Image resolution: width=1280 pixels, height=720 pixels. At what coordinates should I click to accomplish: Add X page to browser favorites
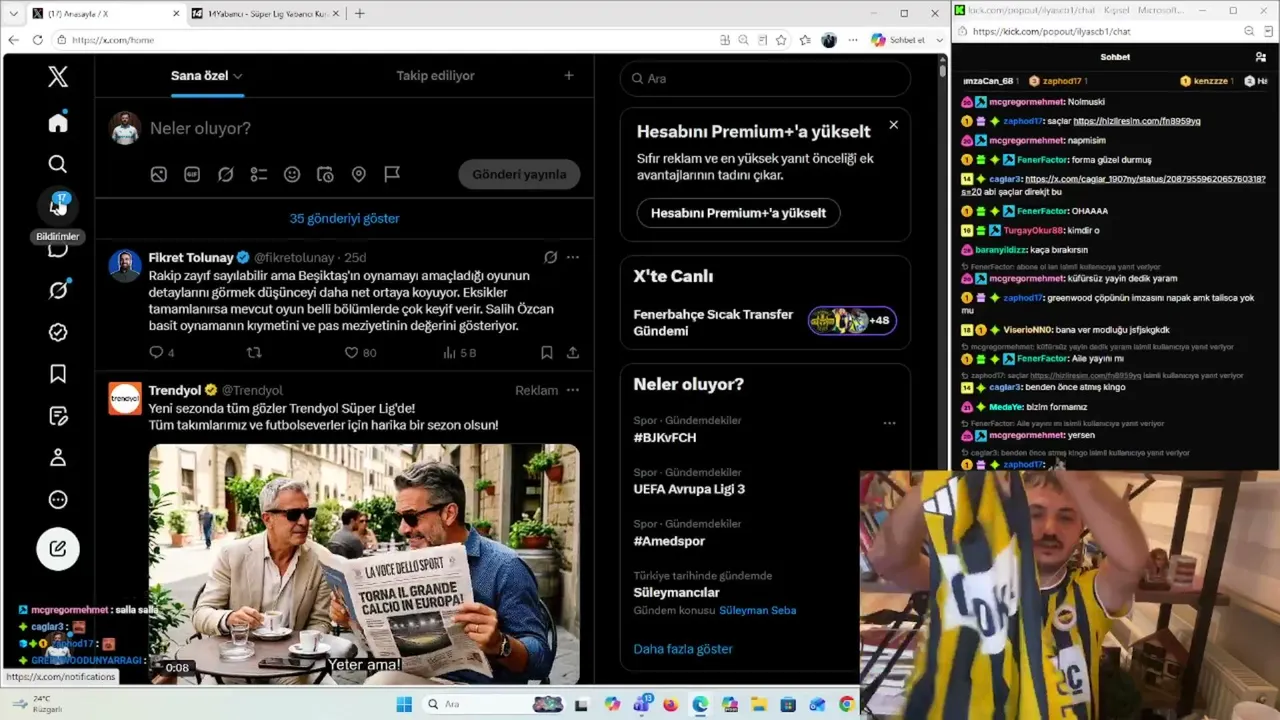click(x=781, y=40)
